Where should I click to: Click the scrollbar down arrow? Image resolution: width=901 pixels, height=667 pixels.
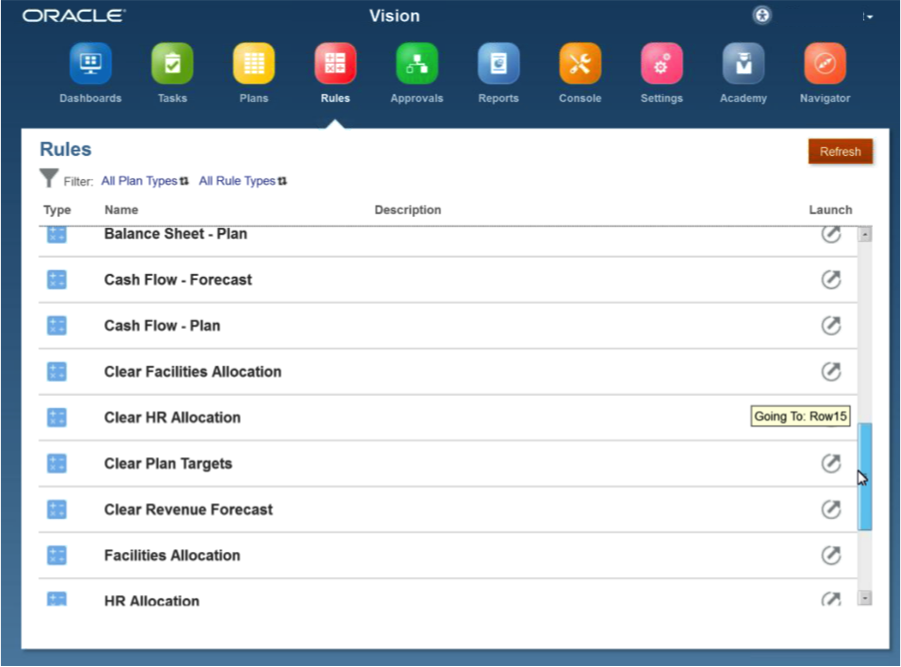865,598
